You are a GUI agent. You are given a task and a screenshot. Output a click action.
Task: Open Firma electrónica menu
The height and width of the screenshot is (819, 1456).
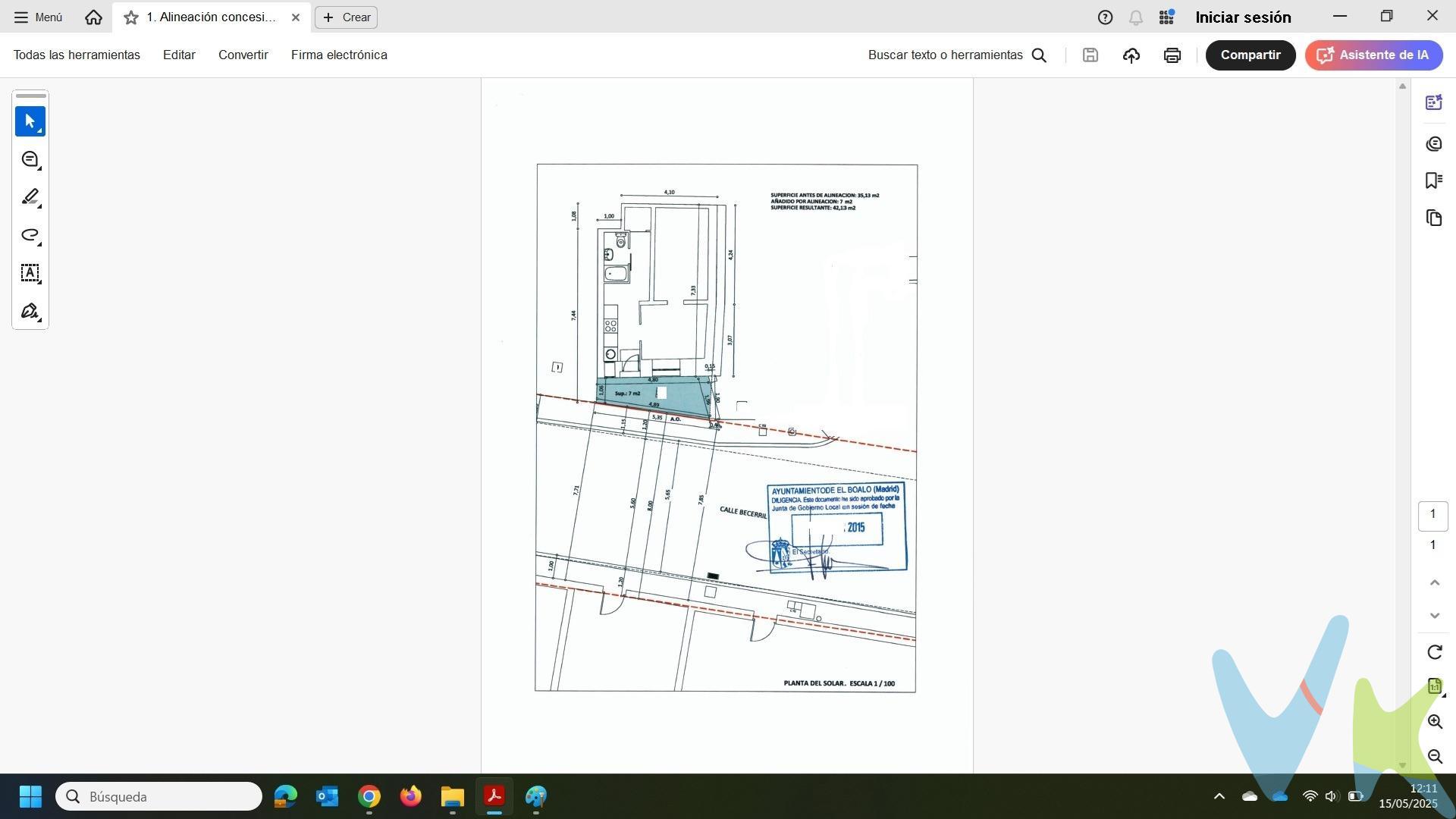(x=339, y=55)
